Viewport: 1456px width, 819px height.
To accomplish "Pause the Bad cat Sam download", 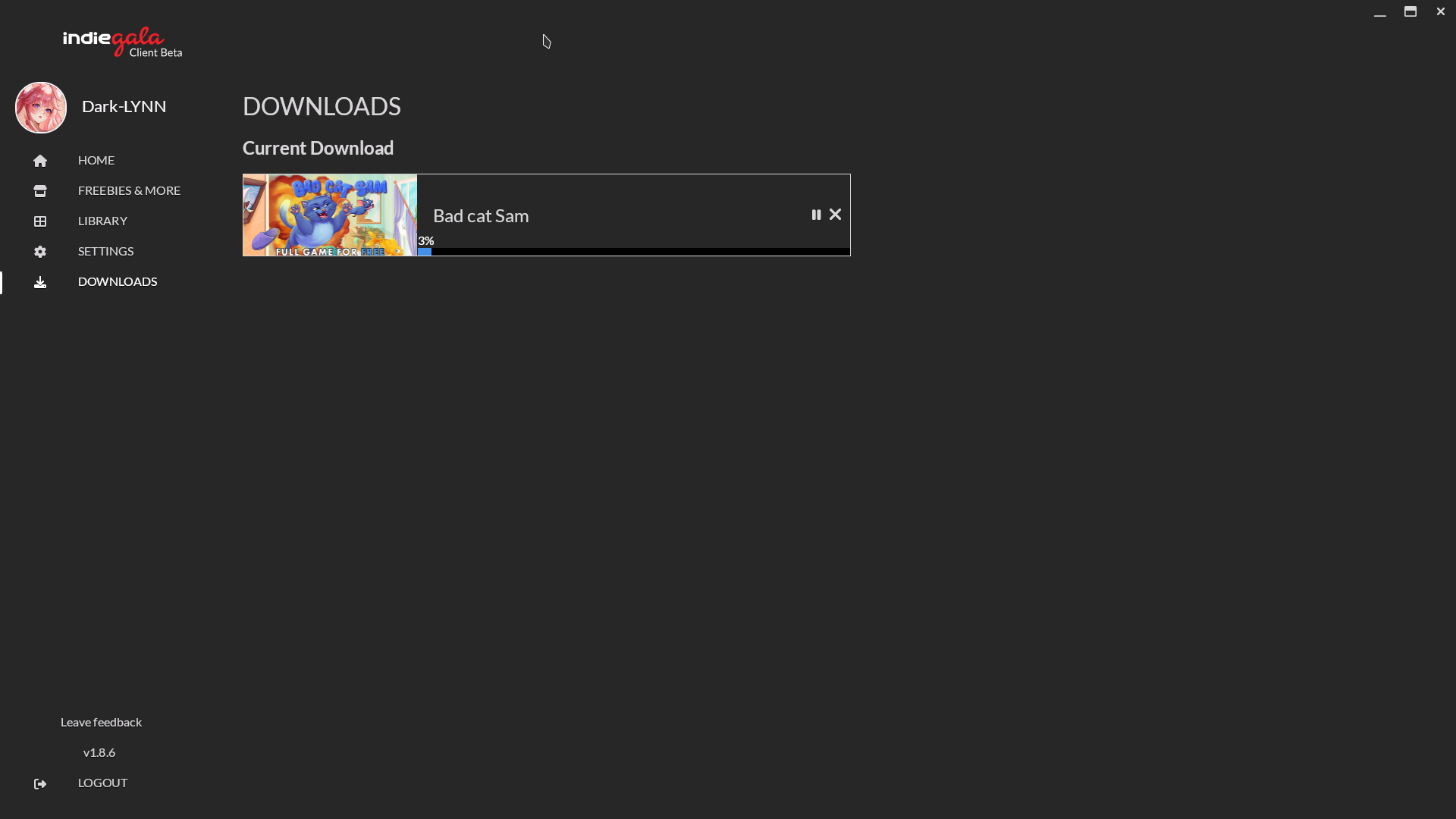I will [816, 215].
